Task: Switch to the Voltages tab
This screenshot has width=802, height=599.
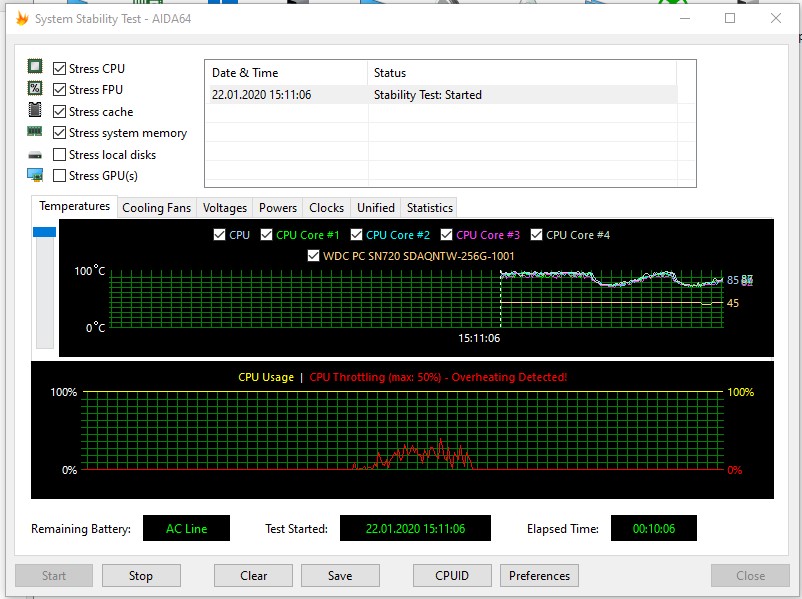Action: pos(225,208)
